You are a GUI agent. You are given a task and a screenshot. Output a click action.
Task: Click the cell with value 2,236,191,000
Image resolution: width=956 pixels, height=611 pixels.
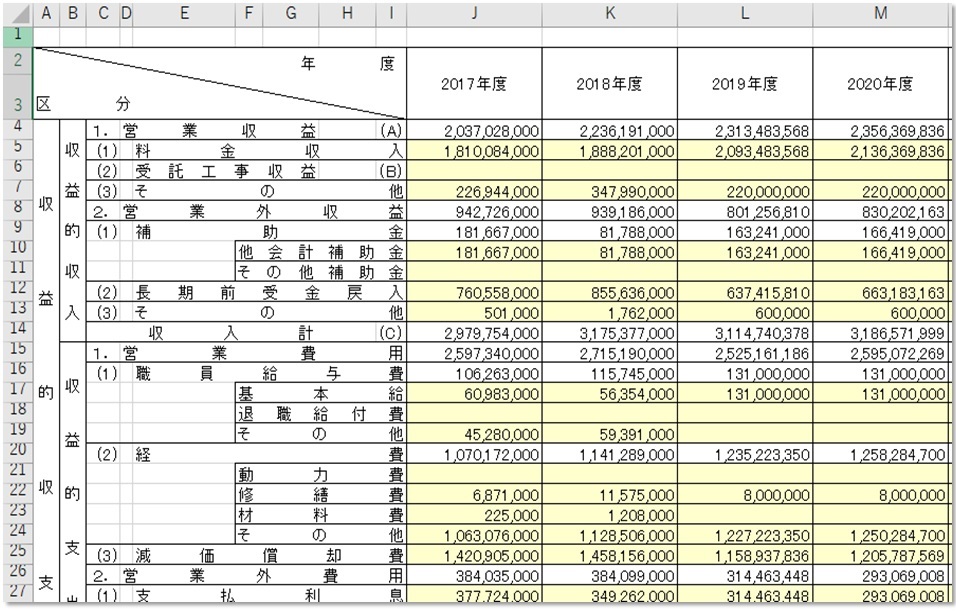[x=610, y=130]
